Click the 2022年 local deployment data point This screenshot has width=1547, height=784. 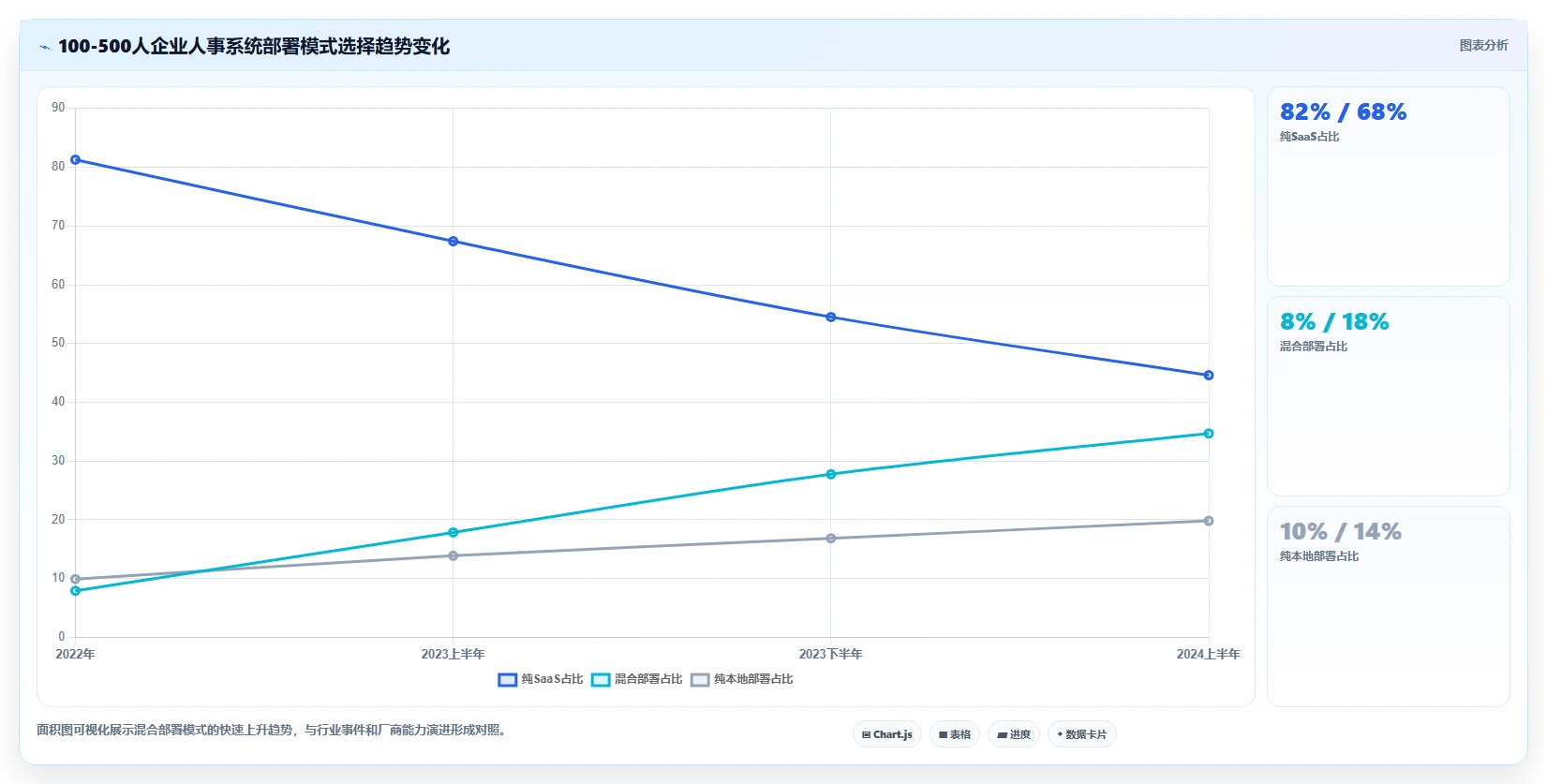[75, 580]
